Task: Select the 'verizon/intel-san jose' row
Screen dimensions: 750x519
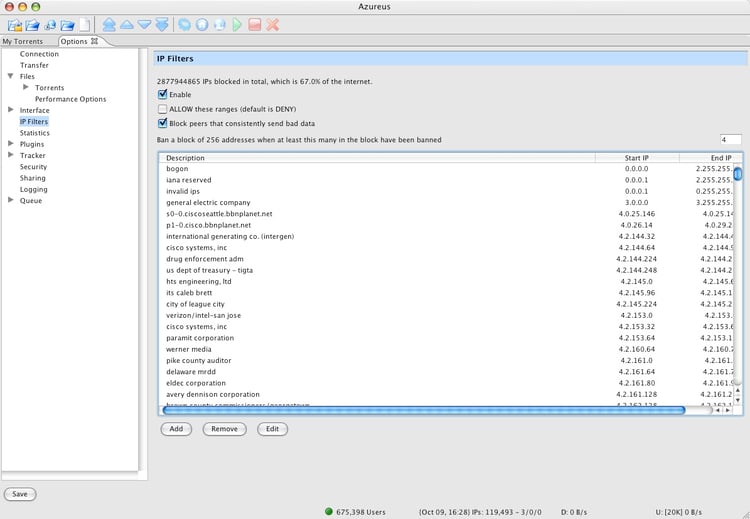Action: pos(446,316)
